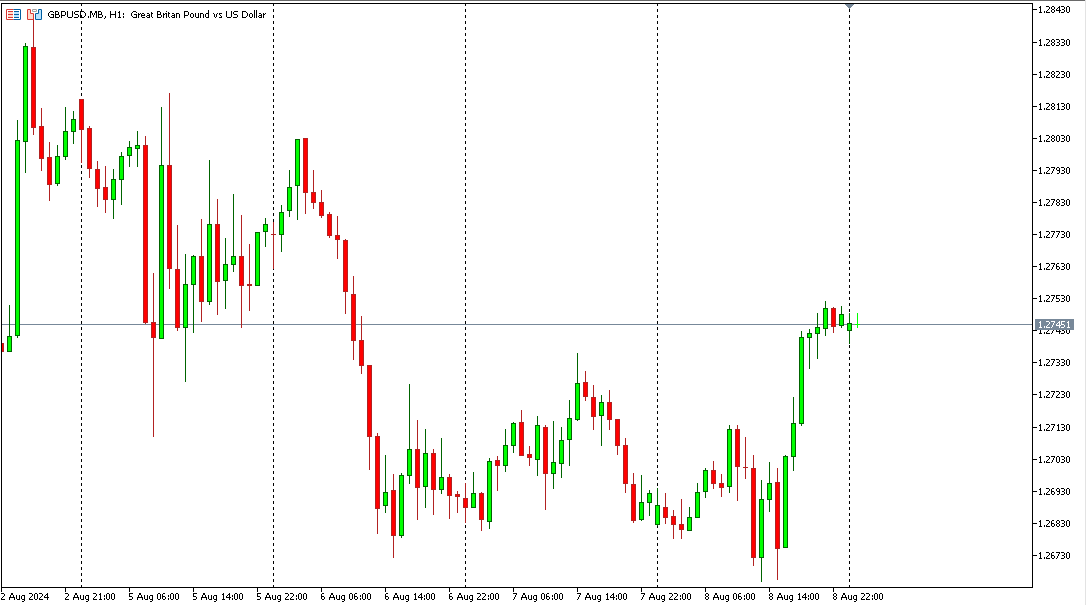The height and width of the screenshot is (605, 1086).
Task: Click the 6 Aug 22:00 time label
Action: [x=474, y=597]
